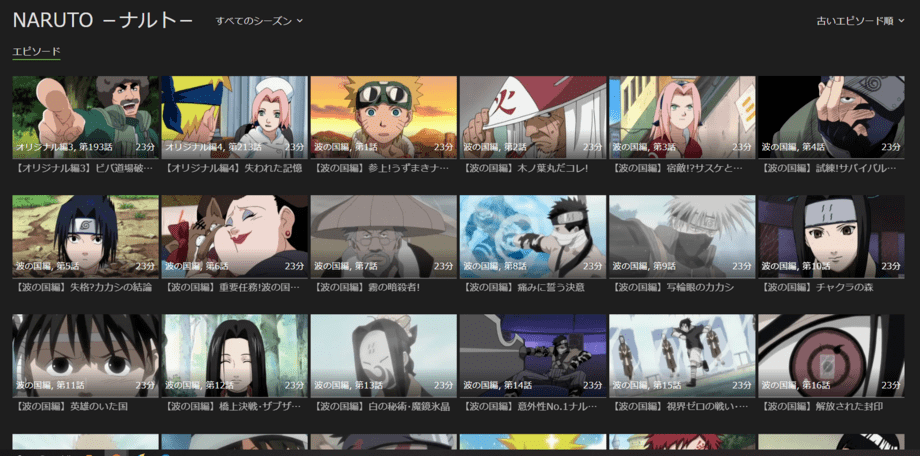Play episode 193 thumbnail from オリジナル編3

86,117
